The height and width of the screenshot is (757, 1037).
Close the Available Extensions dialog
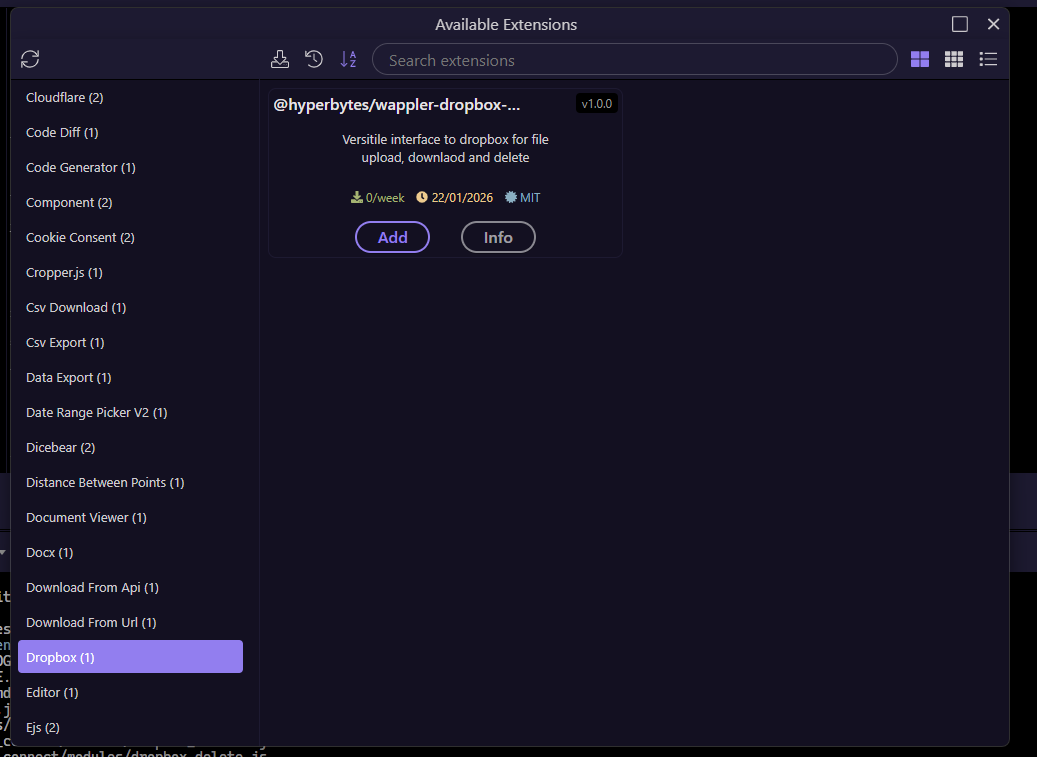993,24
